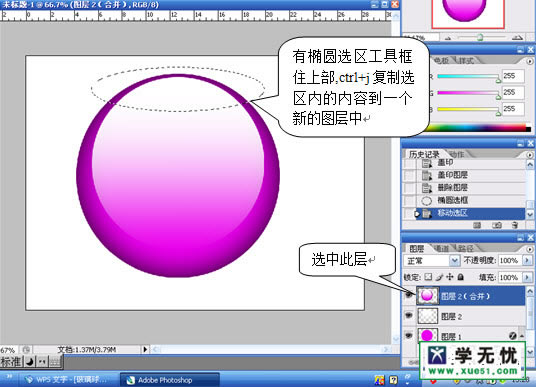Click the opacity 不透明度 value field

point(510,261)
